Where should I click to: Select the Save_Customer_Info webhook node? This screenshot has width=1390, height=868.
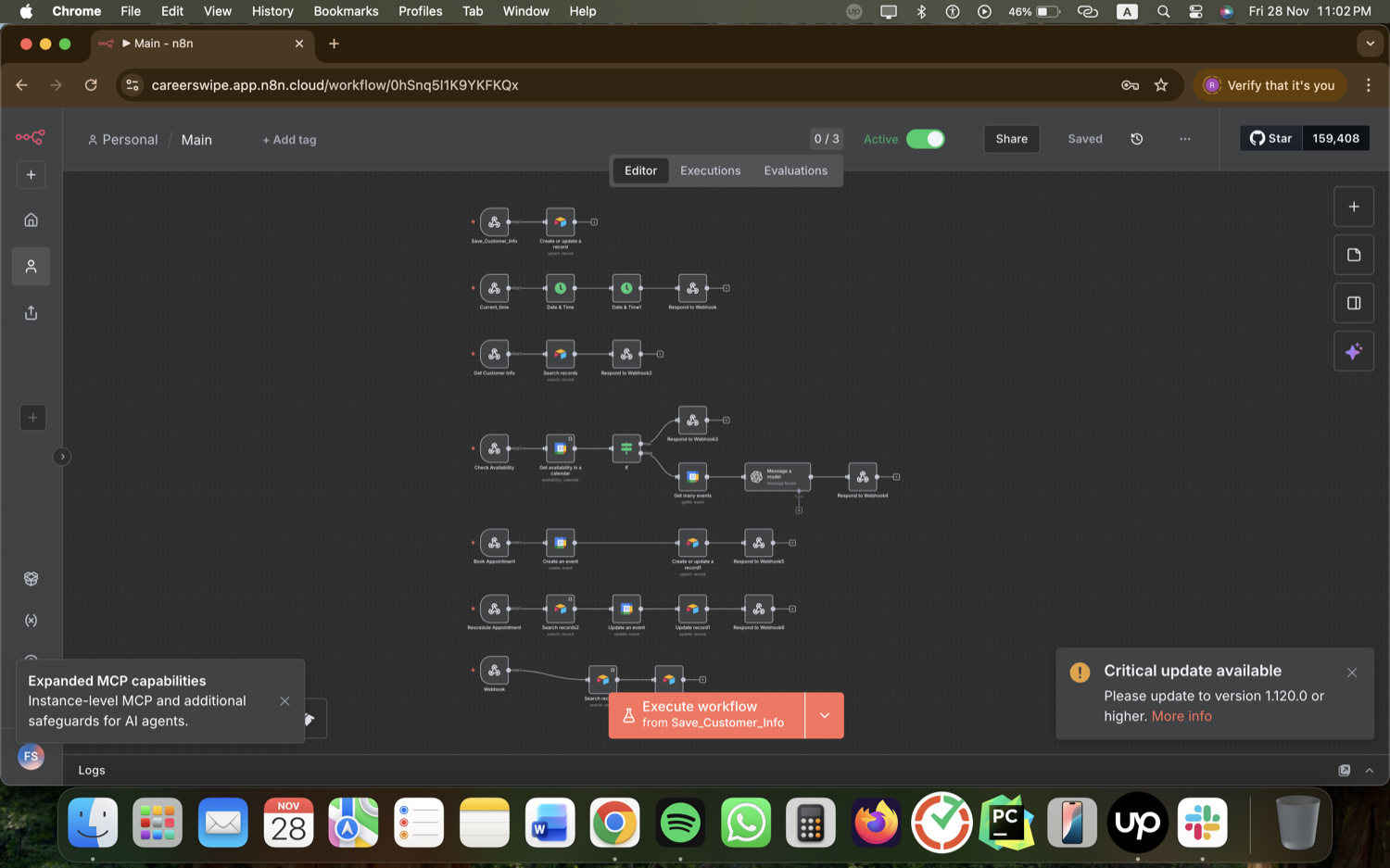click(x=494, y=222)
